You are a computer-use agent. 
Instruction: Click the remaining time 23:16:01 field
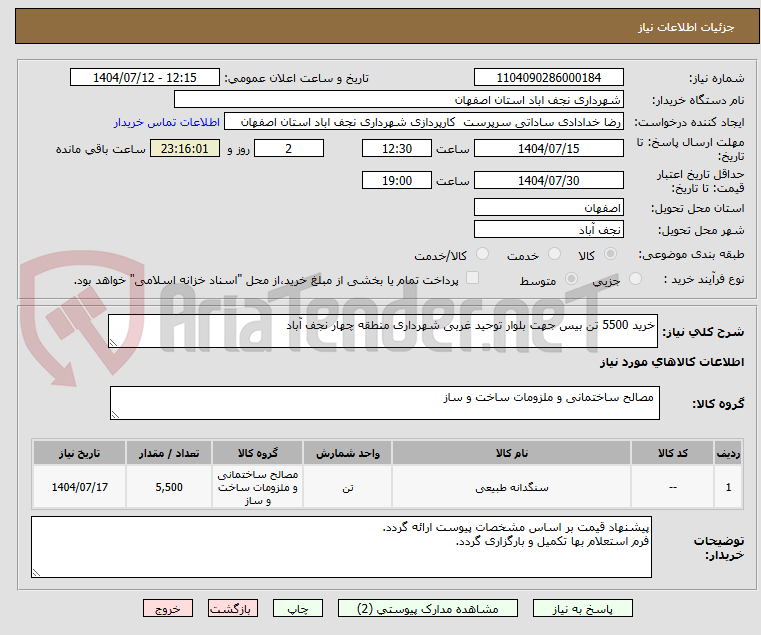click(x=185, y=149)
